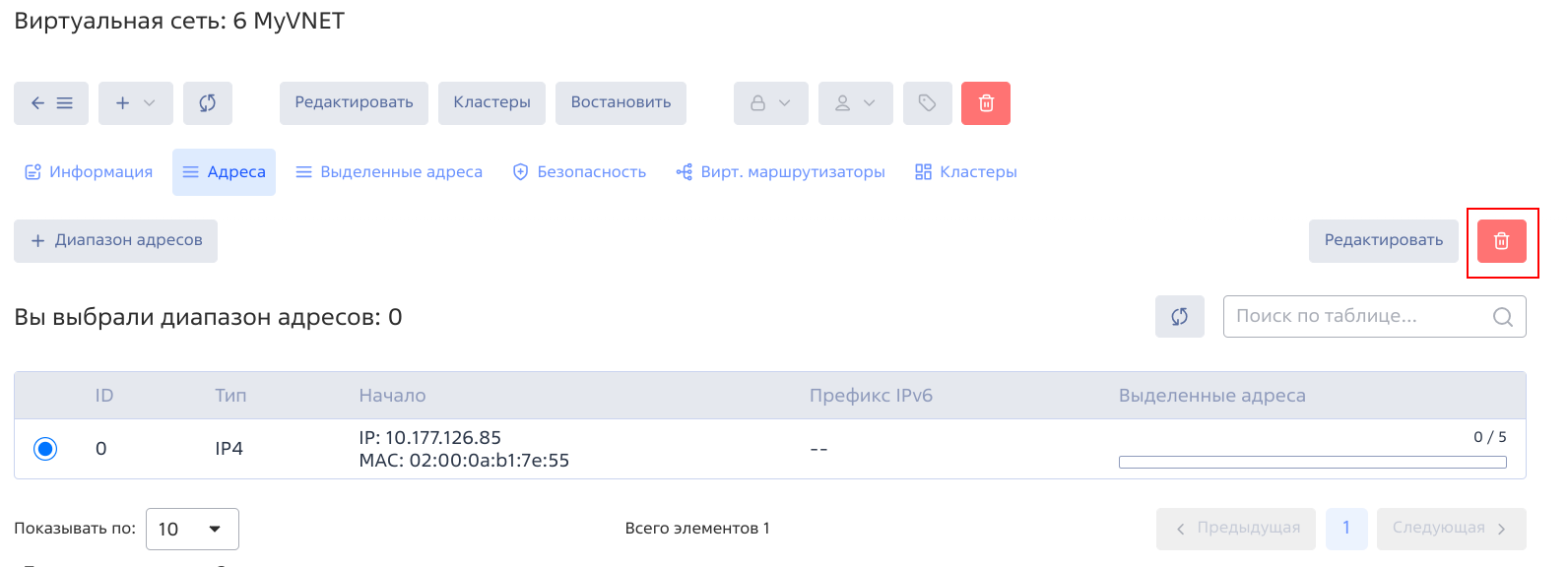Open the user ownership dropdown

coord(855,103)
